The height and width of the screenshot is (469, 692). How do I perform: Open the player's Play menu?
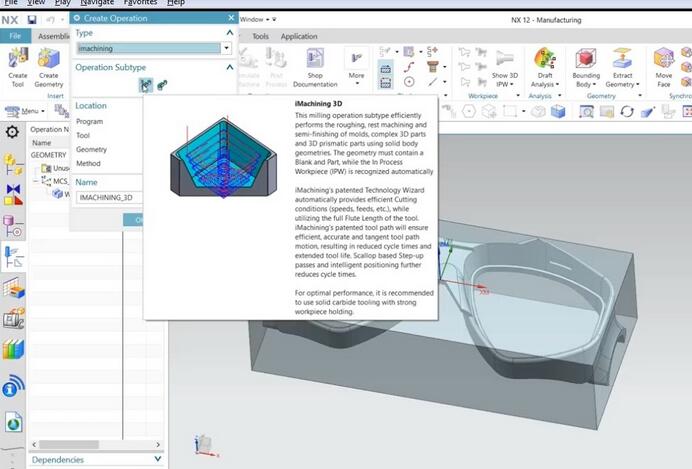tap(62, 3)
